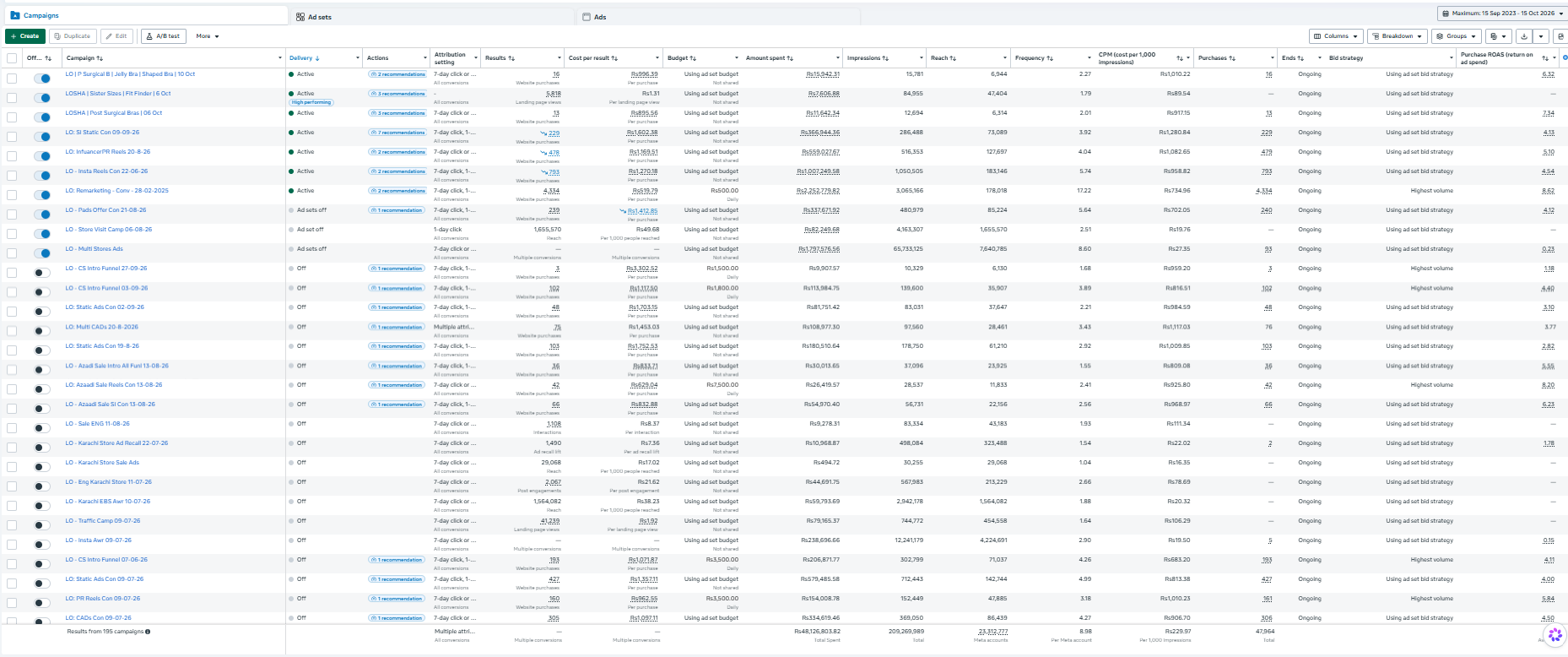Expand the Groups dropdown
The image size is (1568, 657).
(x=1457, y=36)
